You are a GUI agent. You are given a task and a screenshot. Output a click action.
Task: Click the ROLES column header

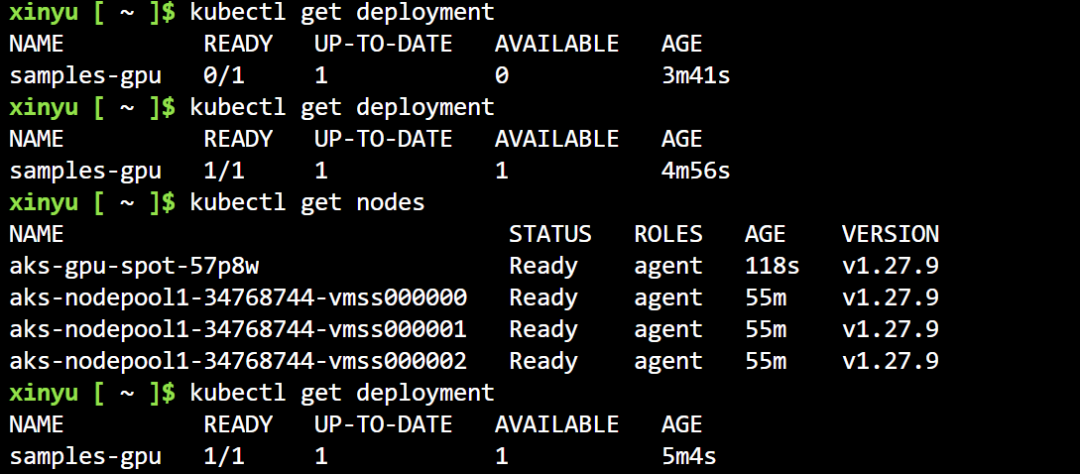click(668, 235)
